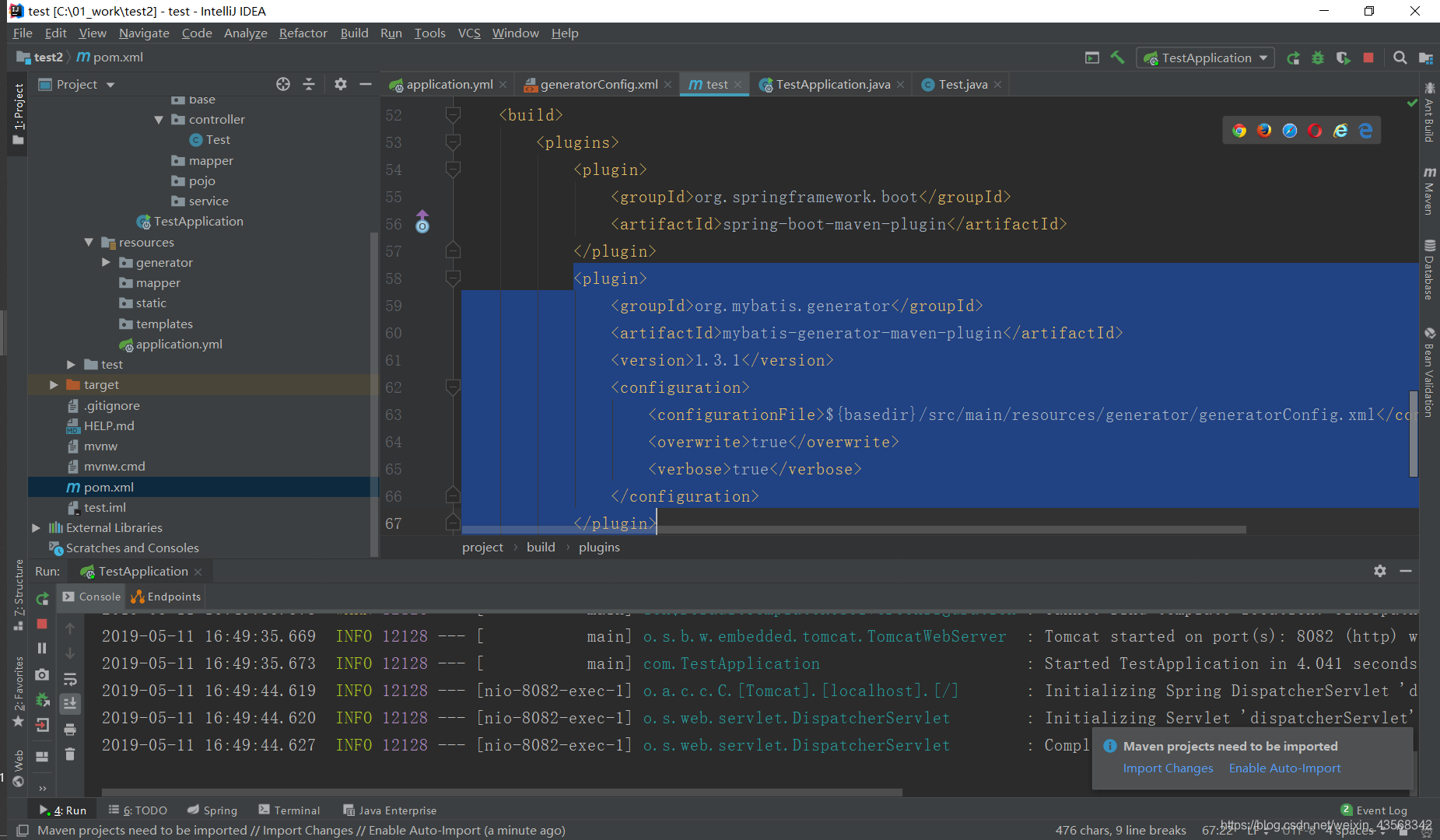Screen dimensions: 1440x840
Task: Expand External Libraries node
Action: [x=36, y=528]
